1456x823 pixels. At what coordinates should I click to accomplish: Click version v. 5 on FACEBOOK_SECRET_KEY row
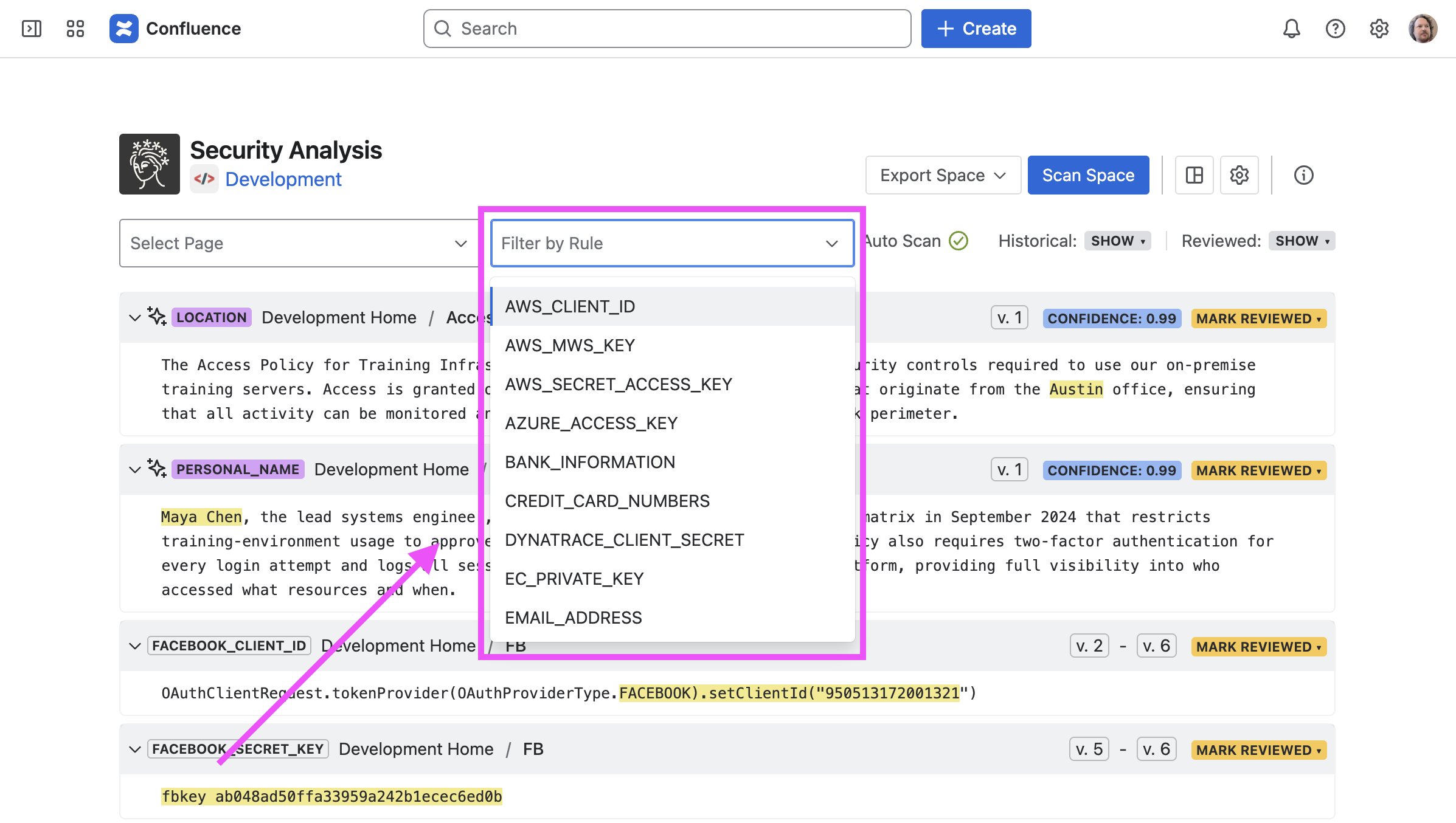[1089, 749]
